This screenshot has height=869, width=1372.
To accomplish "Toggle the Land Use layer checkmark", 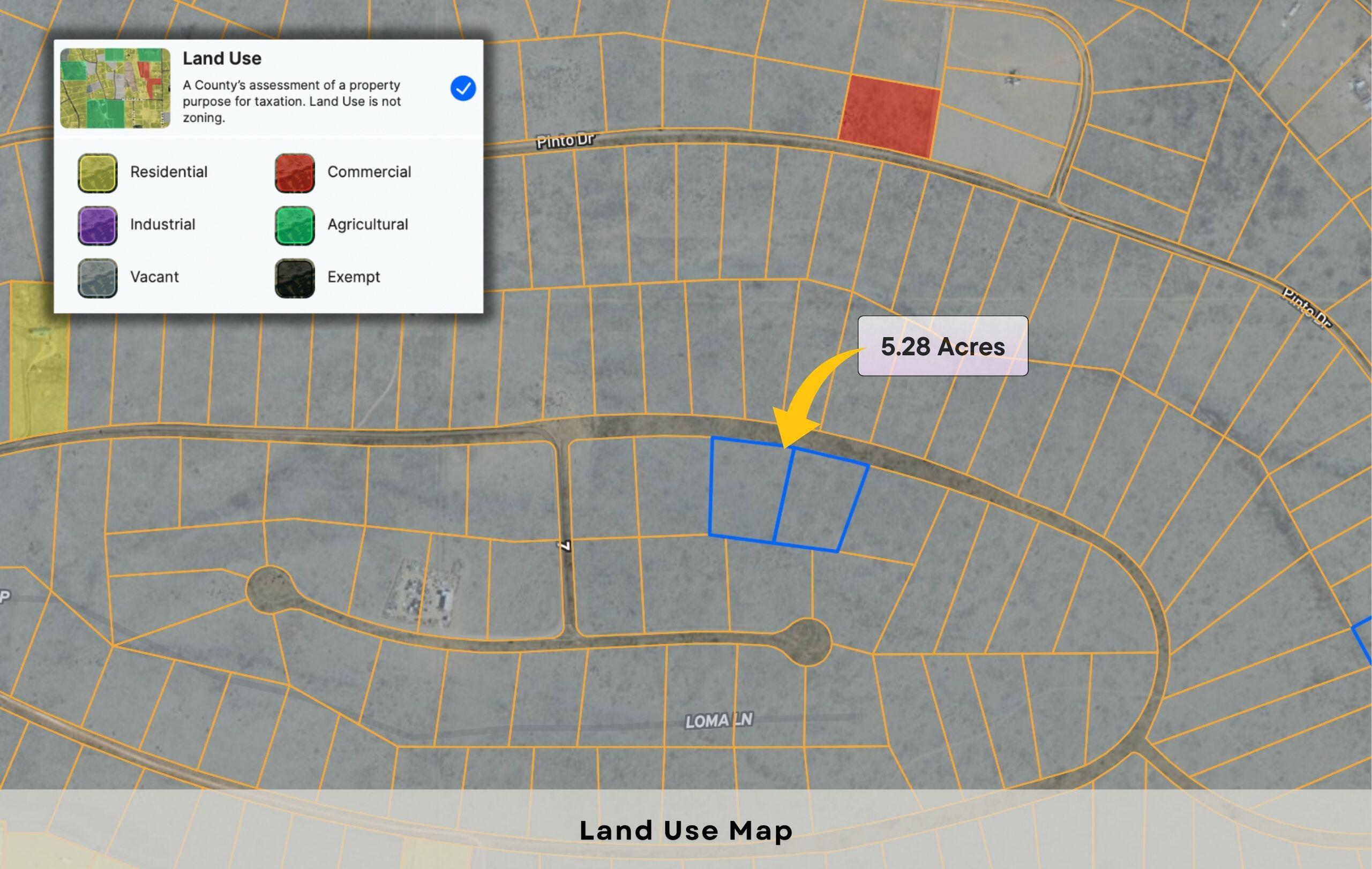I will 463,88.
